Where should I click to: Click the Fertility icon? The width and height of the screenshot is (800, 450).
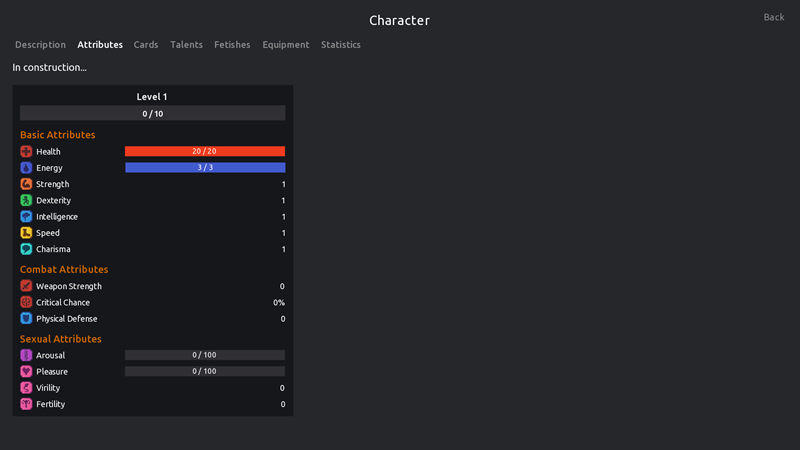tap(26, 404)
